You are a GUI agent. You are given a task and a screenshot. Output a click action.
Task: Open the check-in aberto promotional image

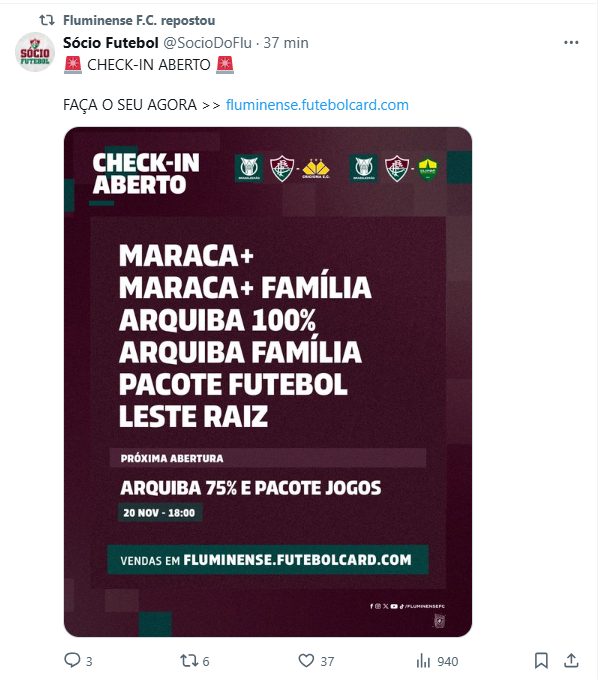[x=268, y=382]
